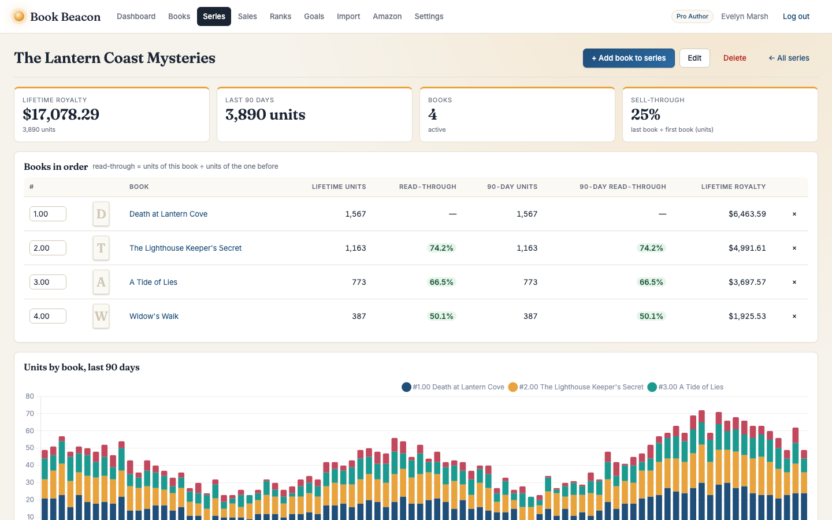Toggle The Lighthouse Keeper's Secret legend swatch
This screenshot has width=832, height=520.
coord(513,387)
